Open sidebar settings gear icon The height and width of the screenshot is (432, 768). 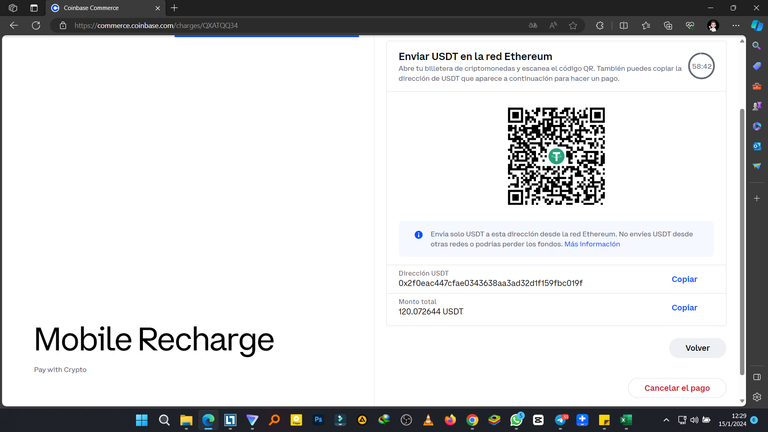click(757, 397)
